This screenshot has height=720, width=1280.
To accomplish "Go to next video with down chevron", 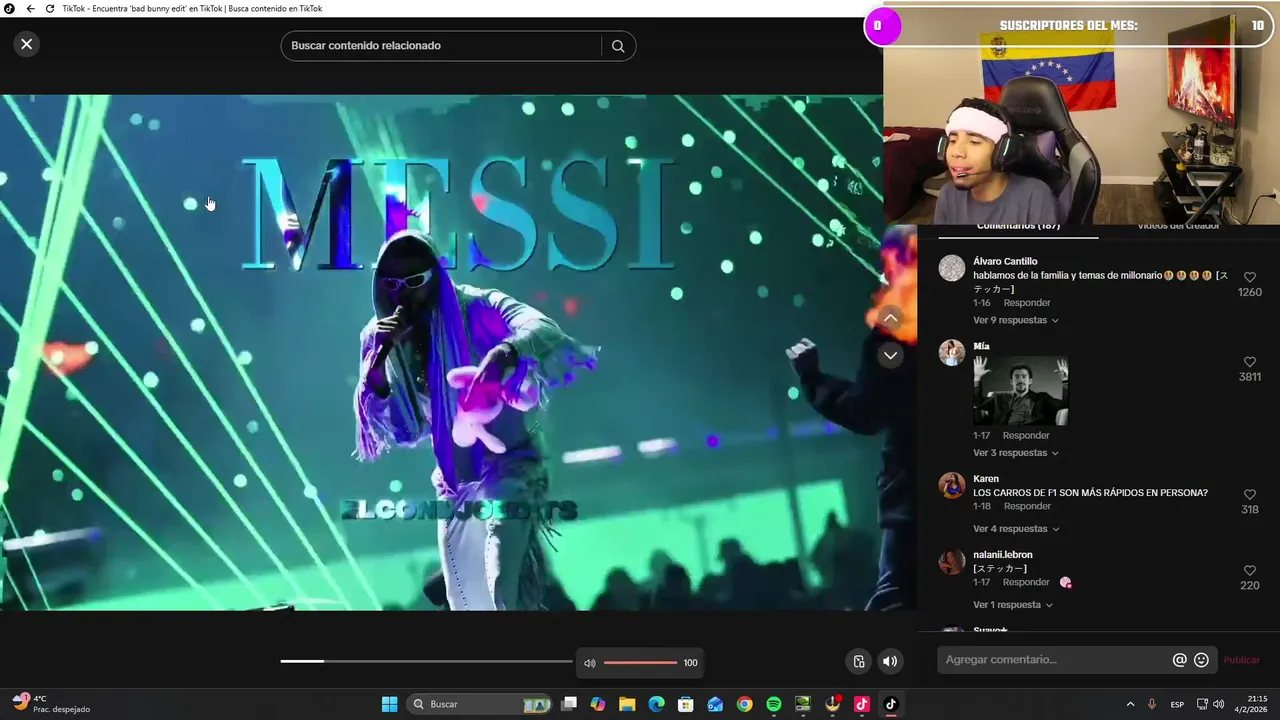I will (890, 355).
